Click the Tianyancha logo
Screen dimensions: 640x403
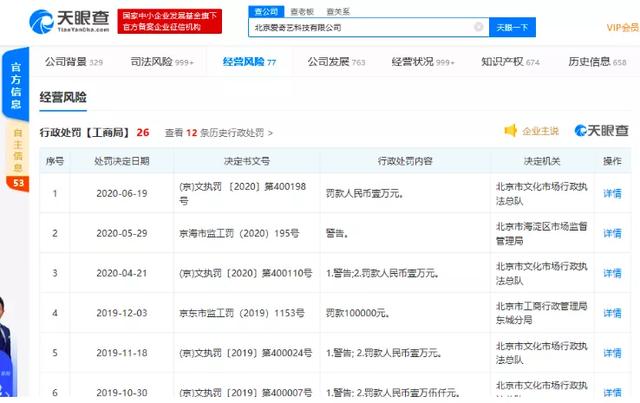click(69, 21)
